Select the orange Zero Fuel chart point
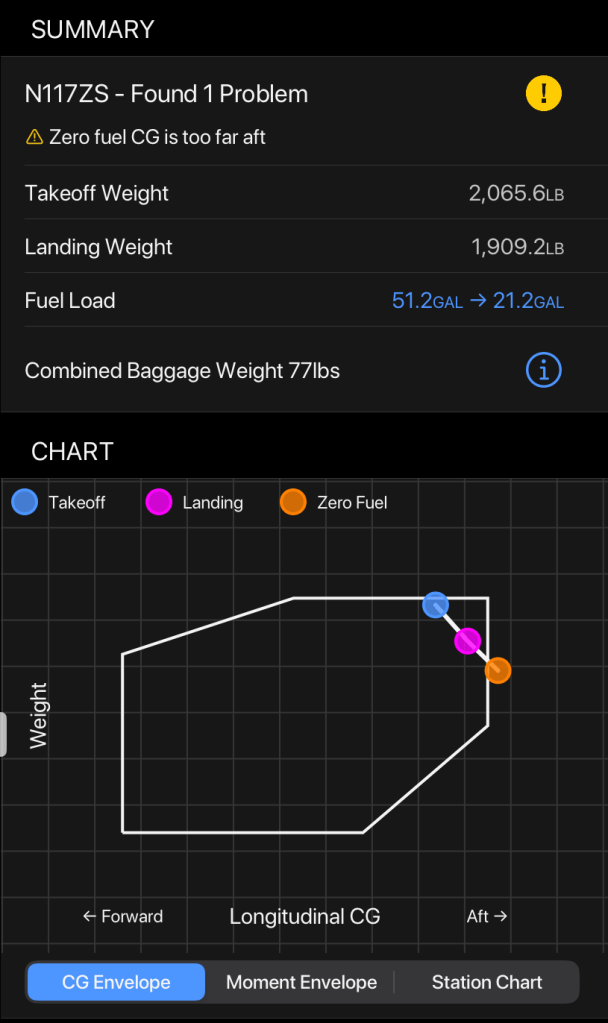Image resolution: width=608 pixels, height=1023 pixels. (497, 670)
